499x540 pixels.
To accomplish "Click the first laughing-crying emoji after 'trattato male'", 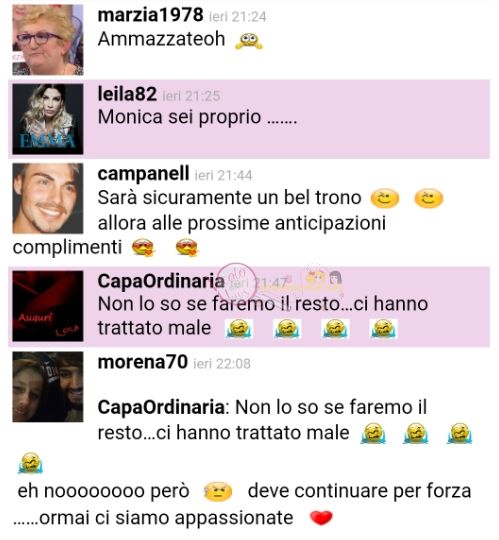I will [239, 328].
